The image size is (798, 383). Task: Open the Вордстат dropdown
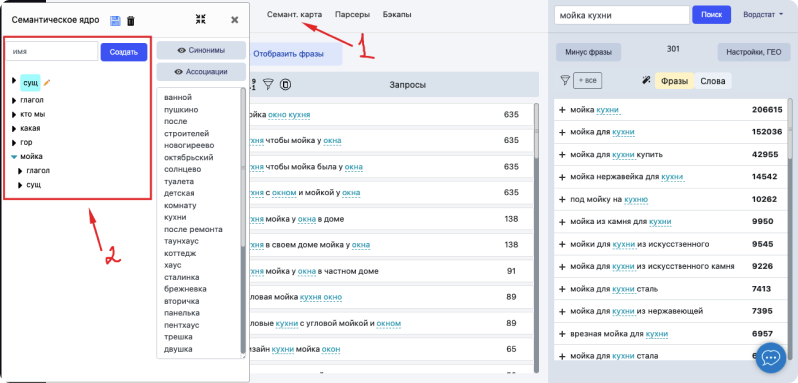click(x=763, y=15)
